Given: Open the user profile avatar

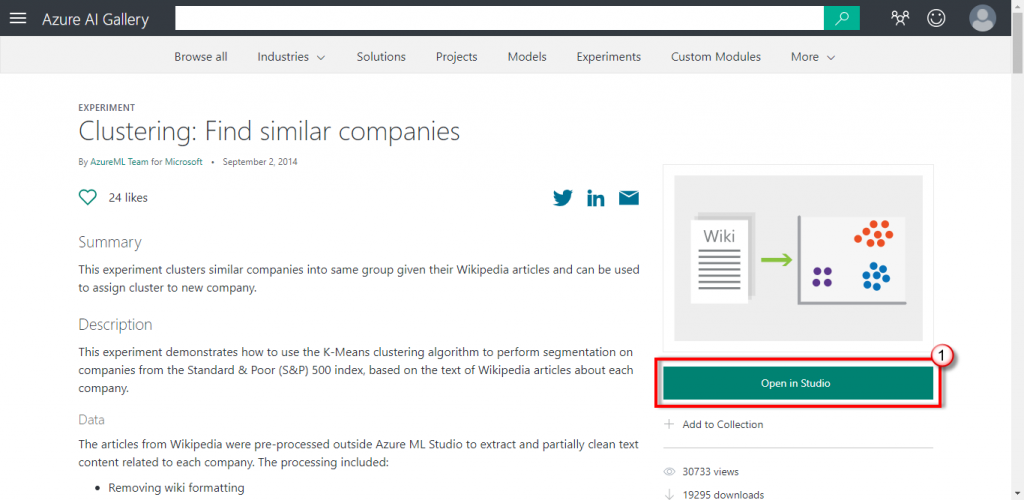Looking at the screenshot, I should [982, 18].
